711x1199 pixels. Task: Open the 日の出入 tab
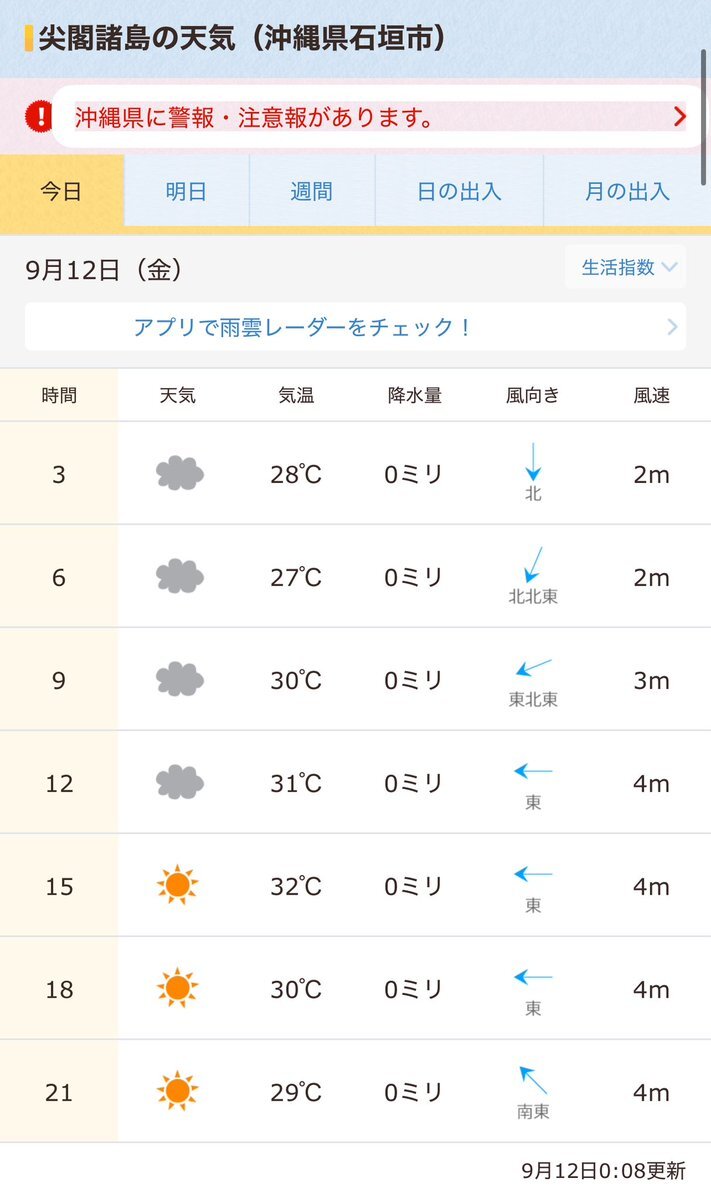tap(459, 191)
